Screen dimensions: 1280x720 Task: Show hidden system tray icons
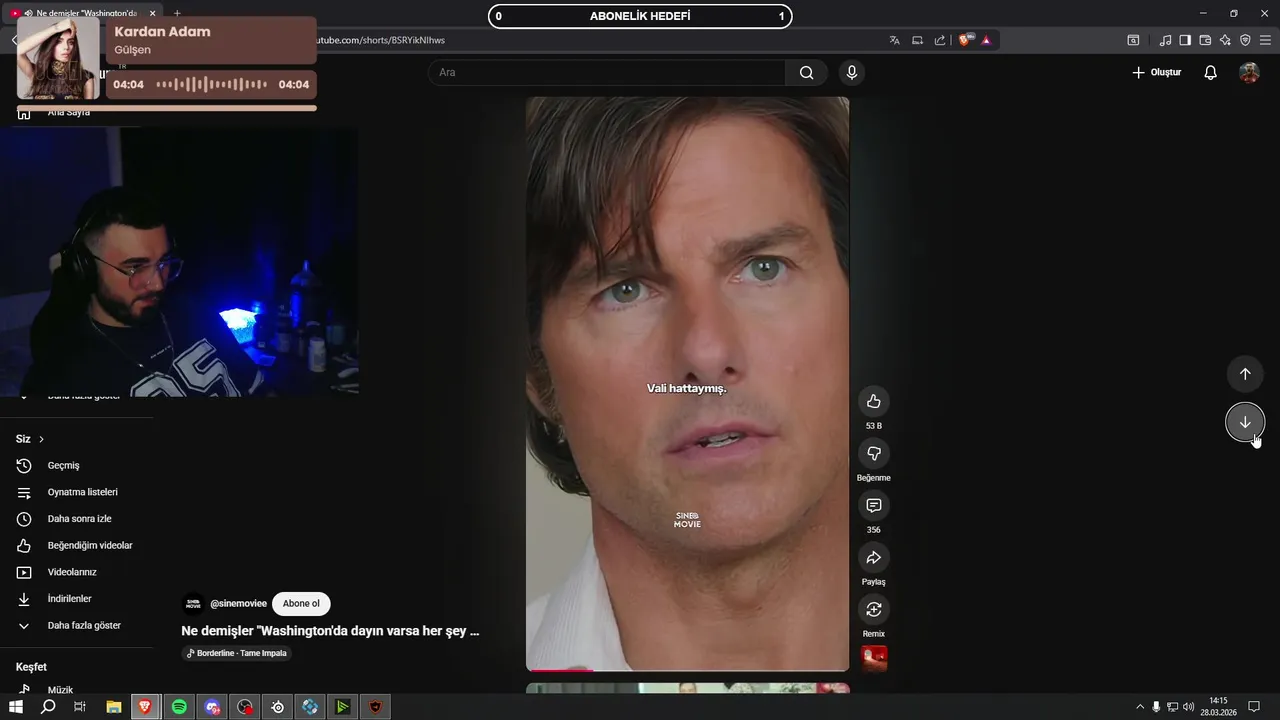coord(1139,707)
